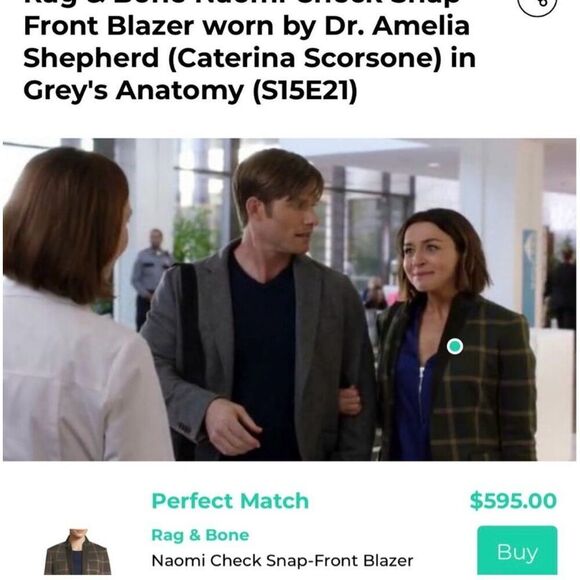Click "Caterina Scorsone" in the heading
The width and height of the screenshot is (580, 580).
coord(305,58)
